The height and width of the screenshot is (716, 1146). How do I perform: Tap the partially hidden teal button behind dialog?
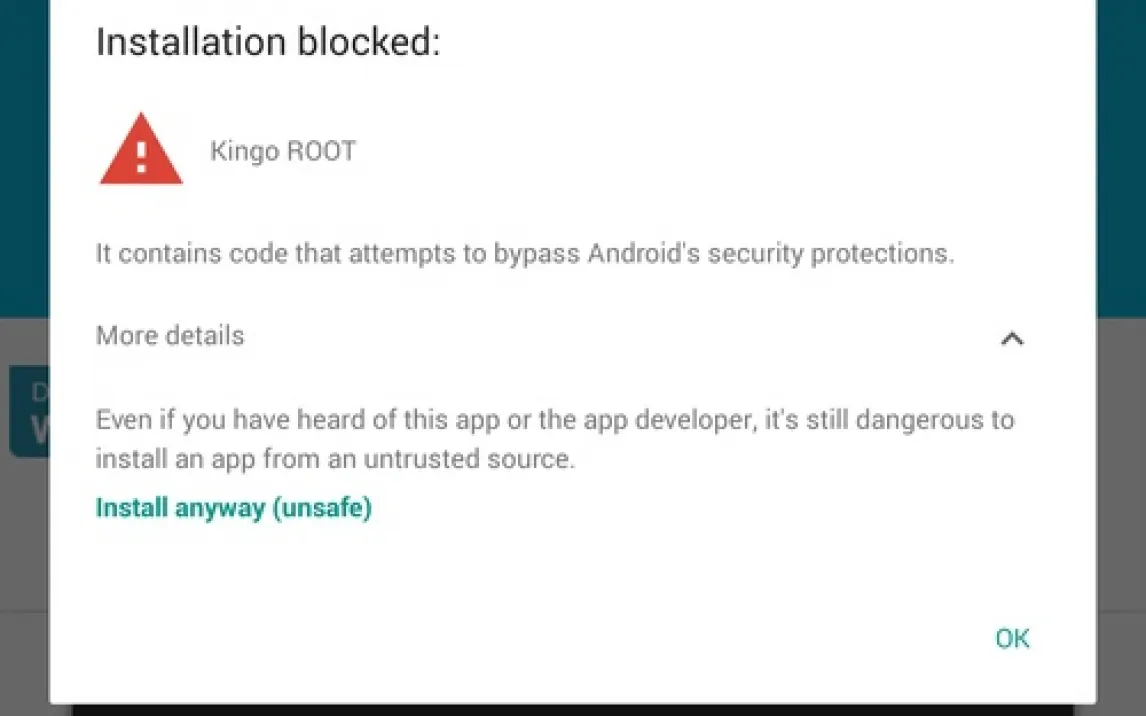[x=28, y=410]
